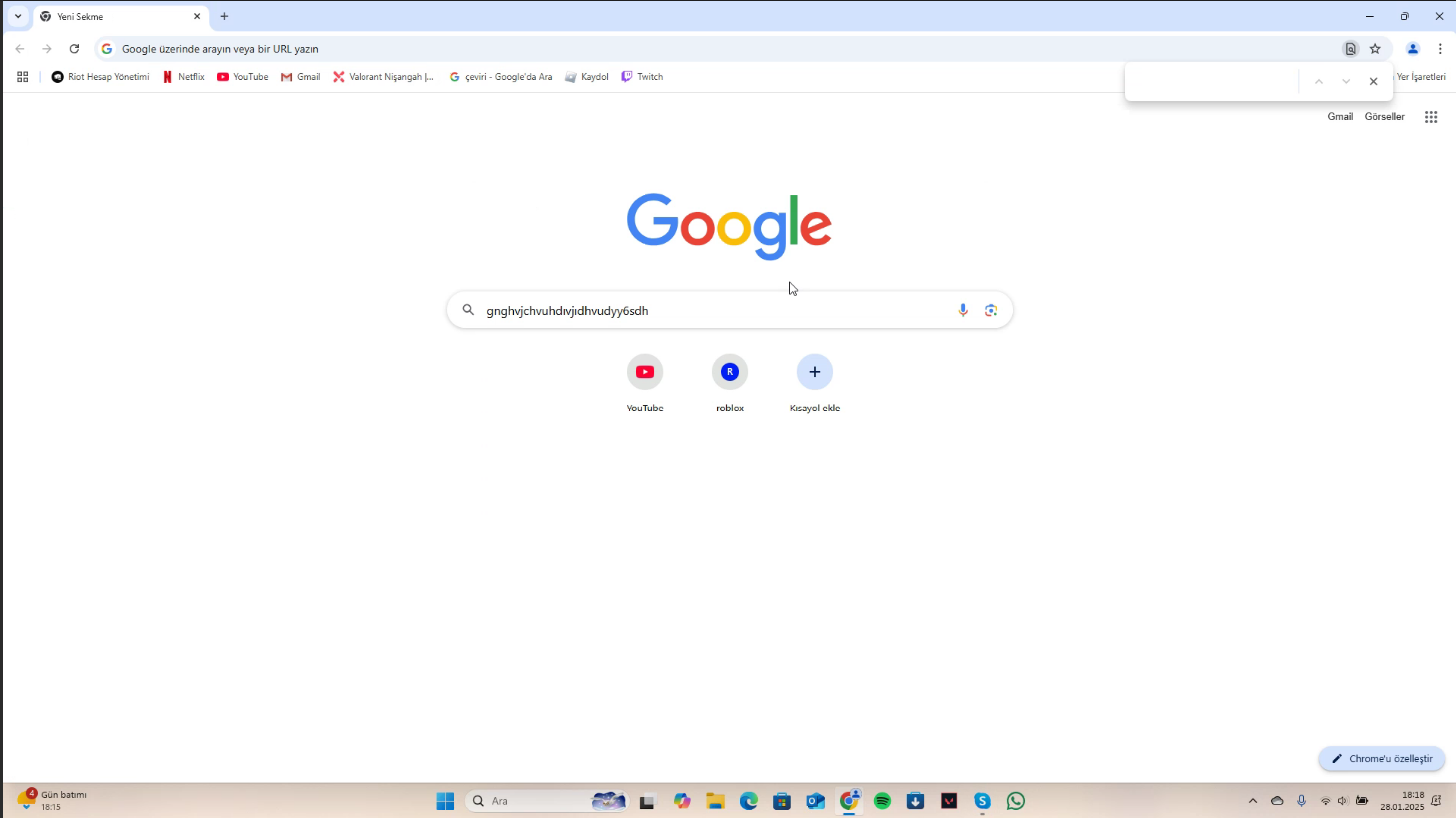Open Microsoft Store from the taskbar
1456x818 pixels.
pyautogui.click(x=782, y=801)
